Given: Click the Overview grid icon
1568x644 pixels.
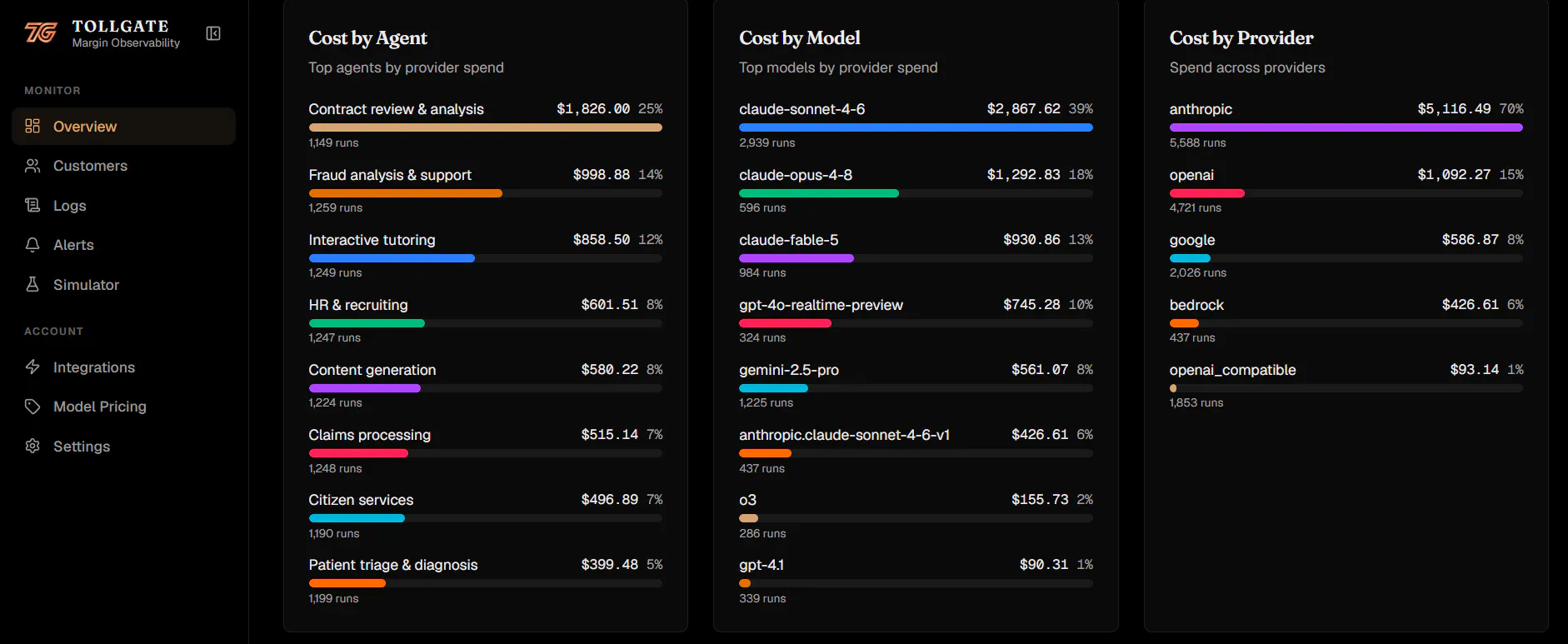Looking at the screenshot, I should [32, 126].
